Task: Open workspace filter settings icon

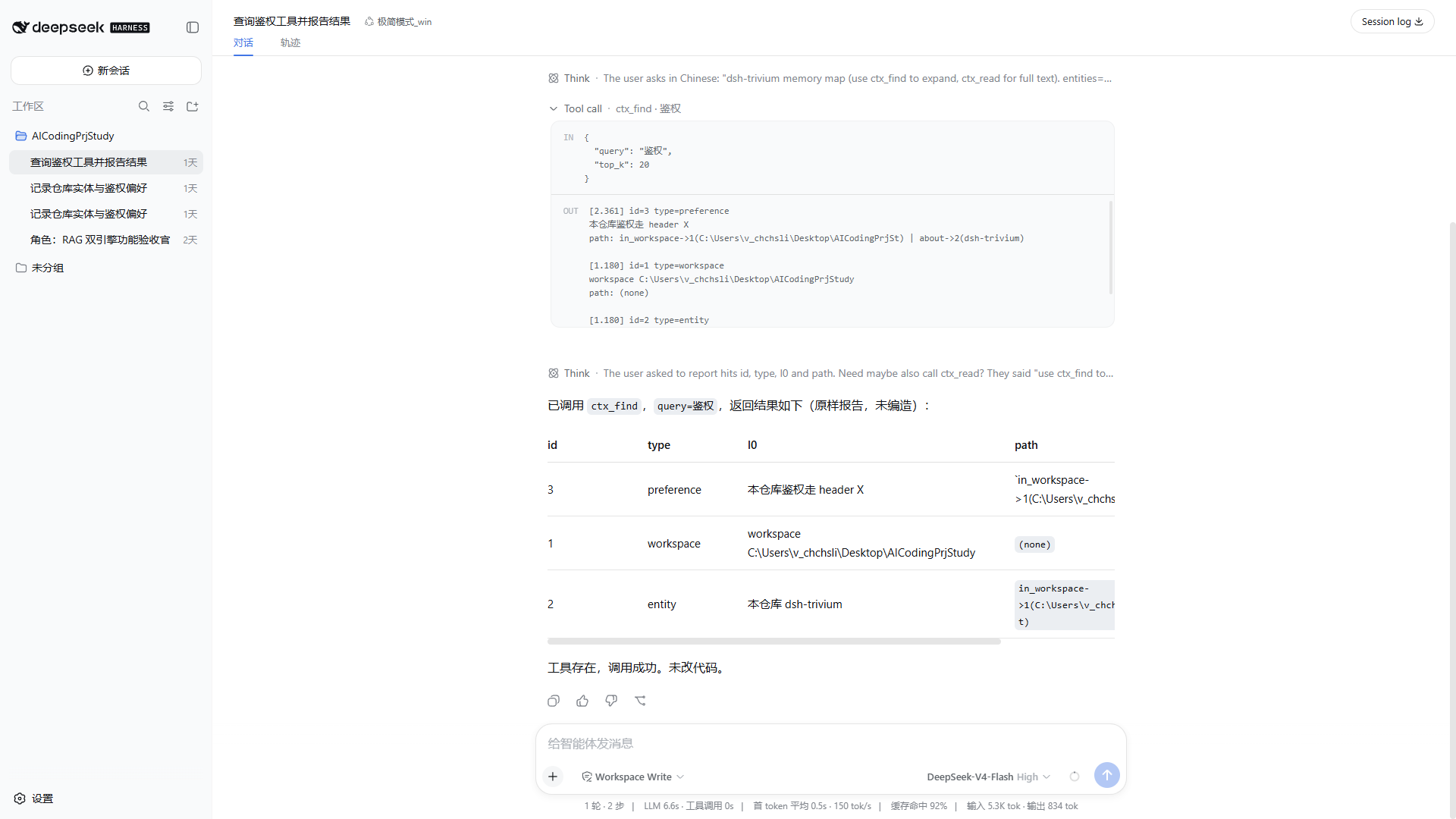Action: click(168, 106)
